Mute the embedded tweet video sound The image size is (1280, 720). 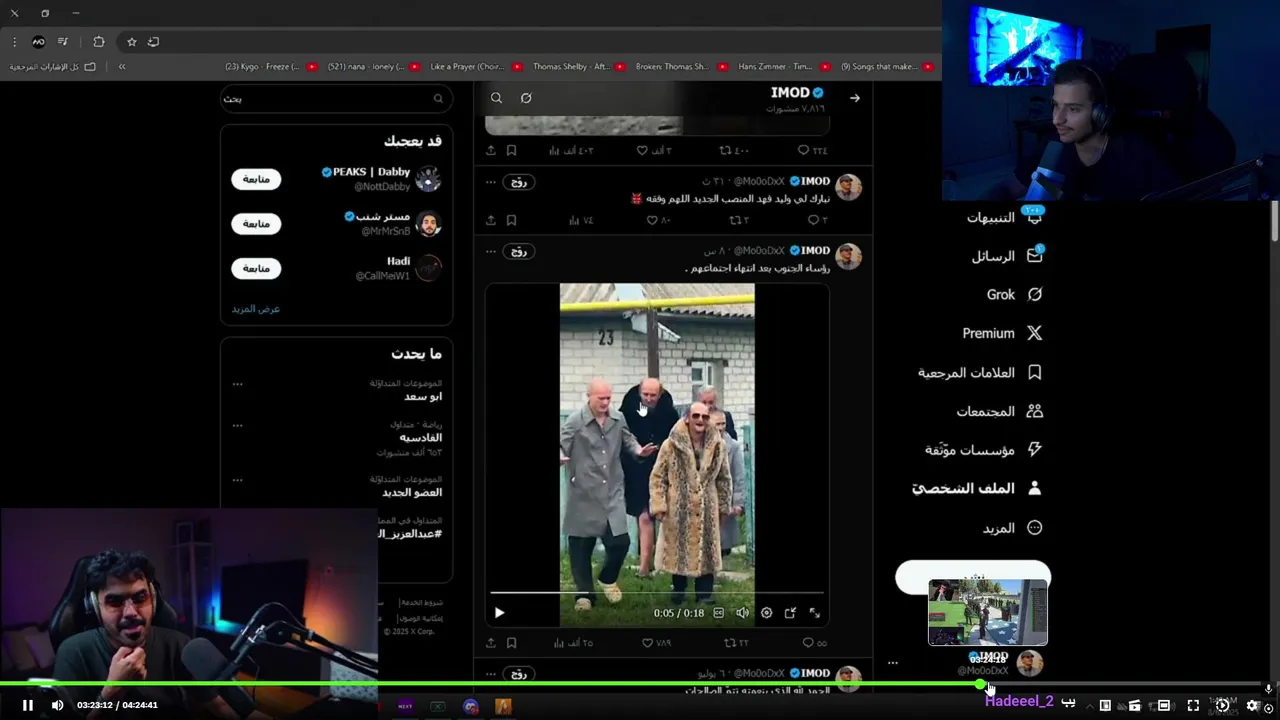pos(742,613)
